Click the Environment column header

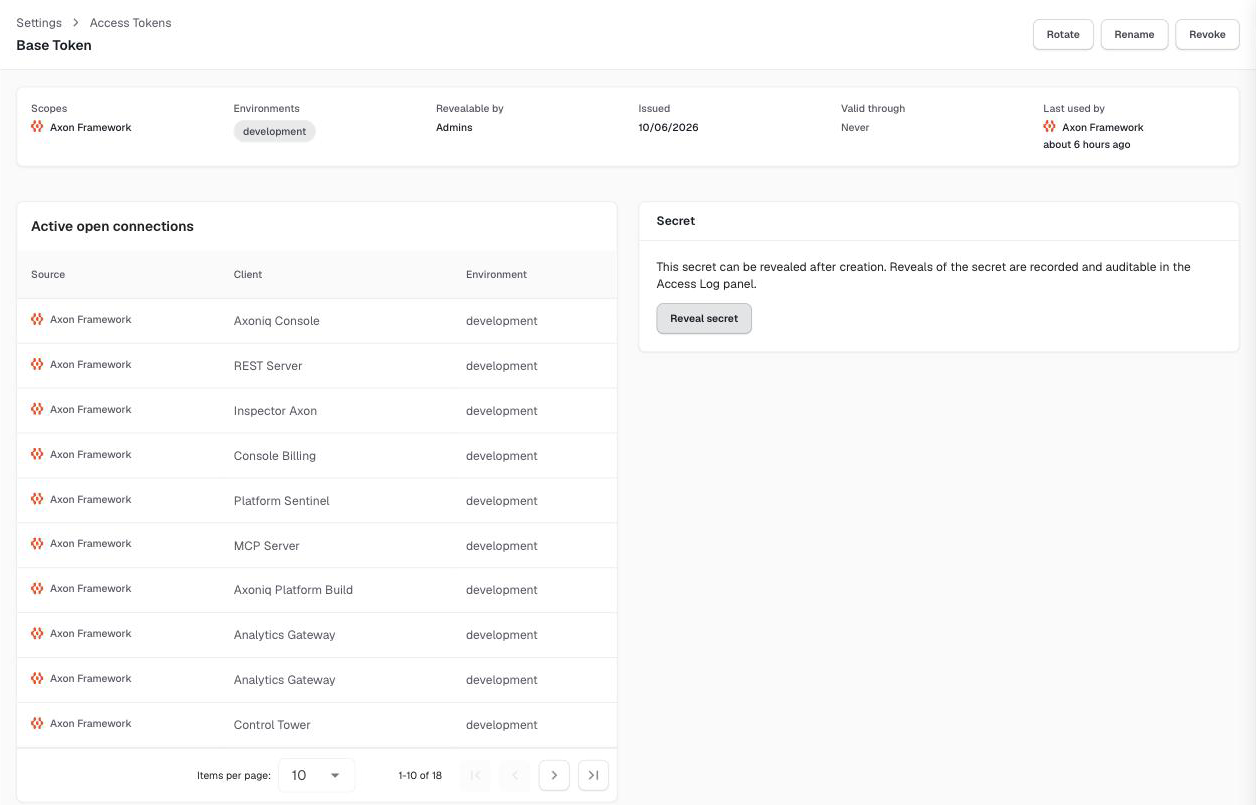tap(496, 274)
